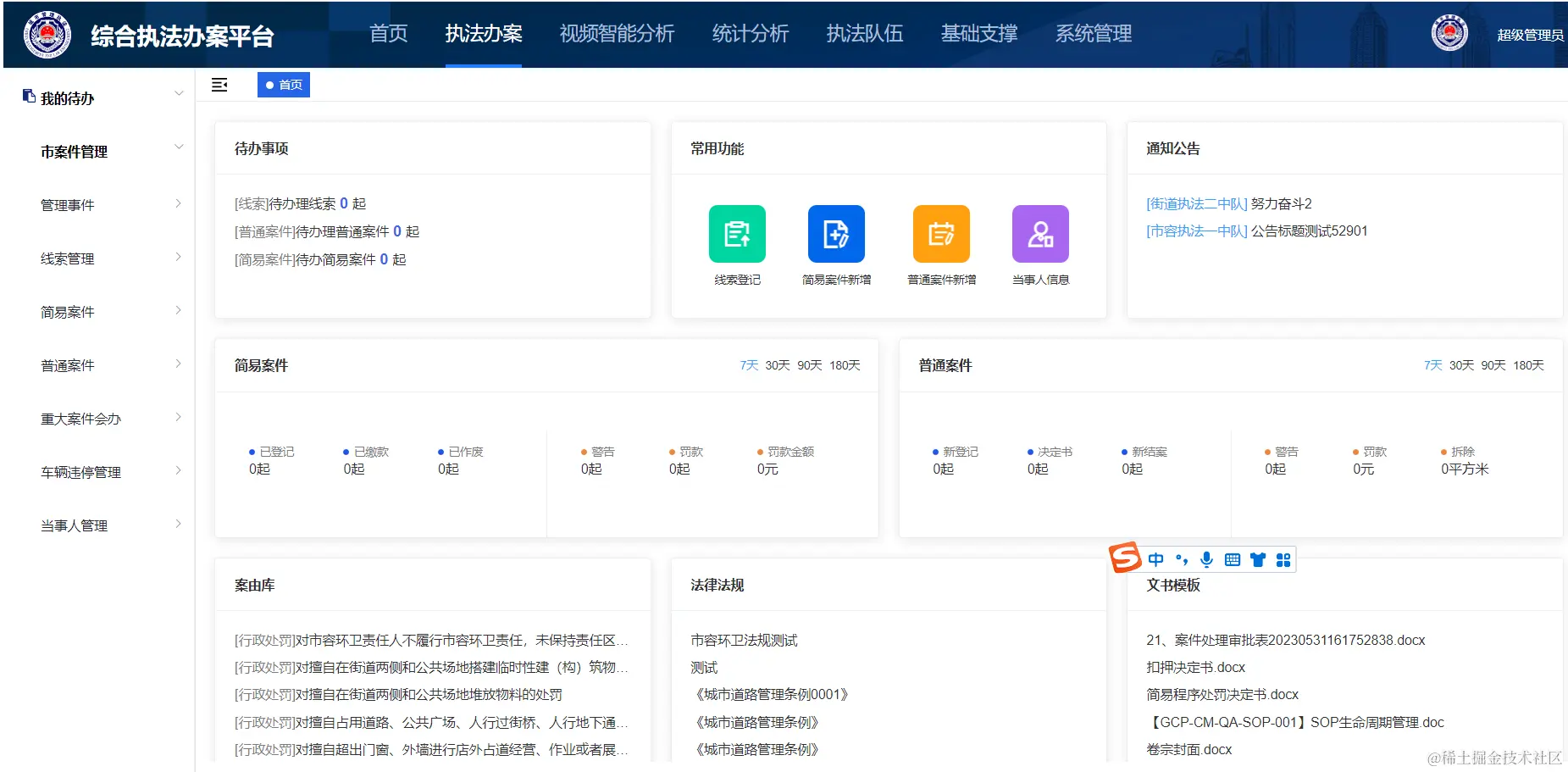Open the 视频智能分析 navigation item
Screen dimensions: 1568x772
[617, 34]
